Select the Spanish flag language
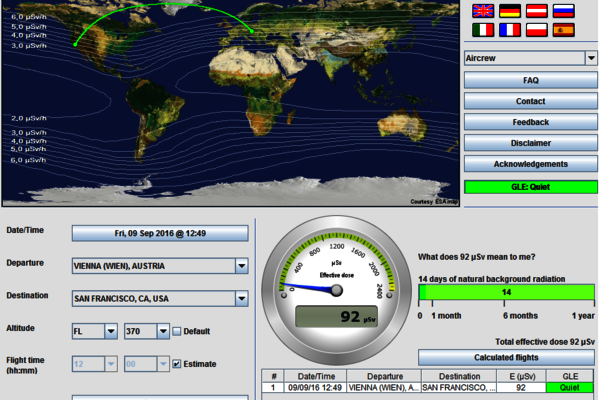This screenshot has width=600, height=400. pyautogui.click(x=564, y=30)
